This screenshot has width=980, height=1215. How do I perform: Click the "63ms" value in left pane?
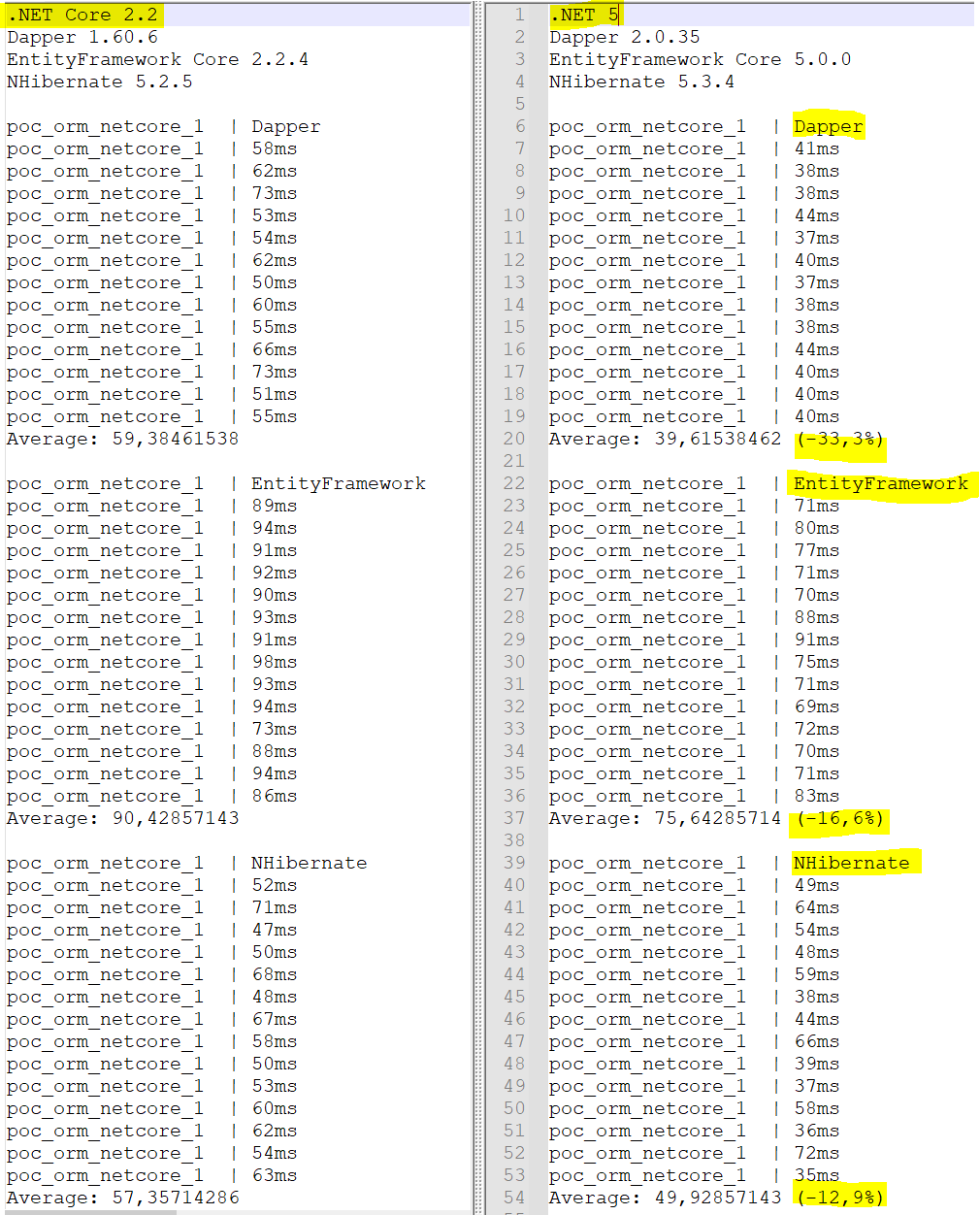275,1175
